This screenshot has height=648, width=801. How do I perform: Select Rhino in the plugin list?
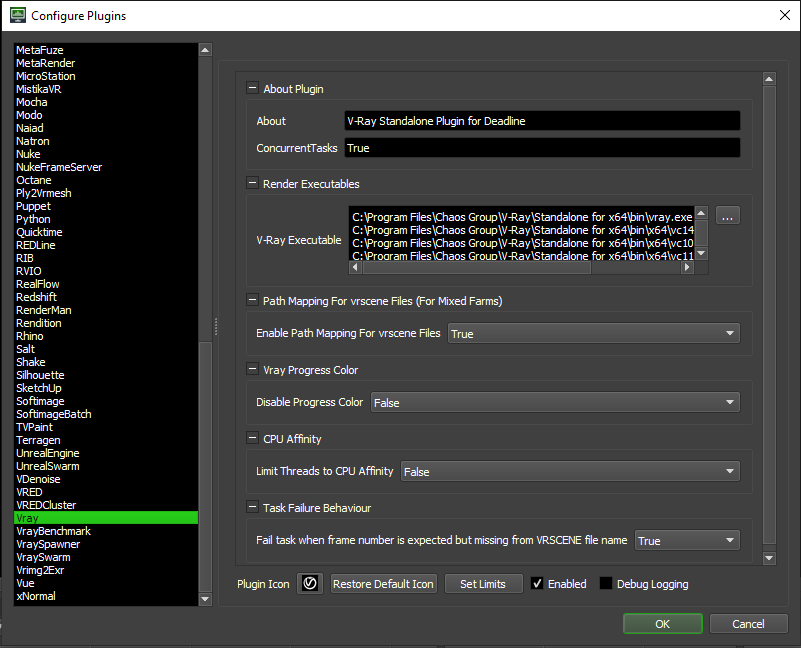[x=106, y=336]
